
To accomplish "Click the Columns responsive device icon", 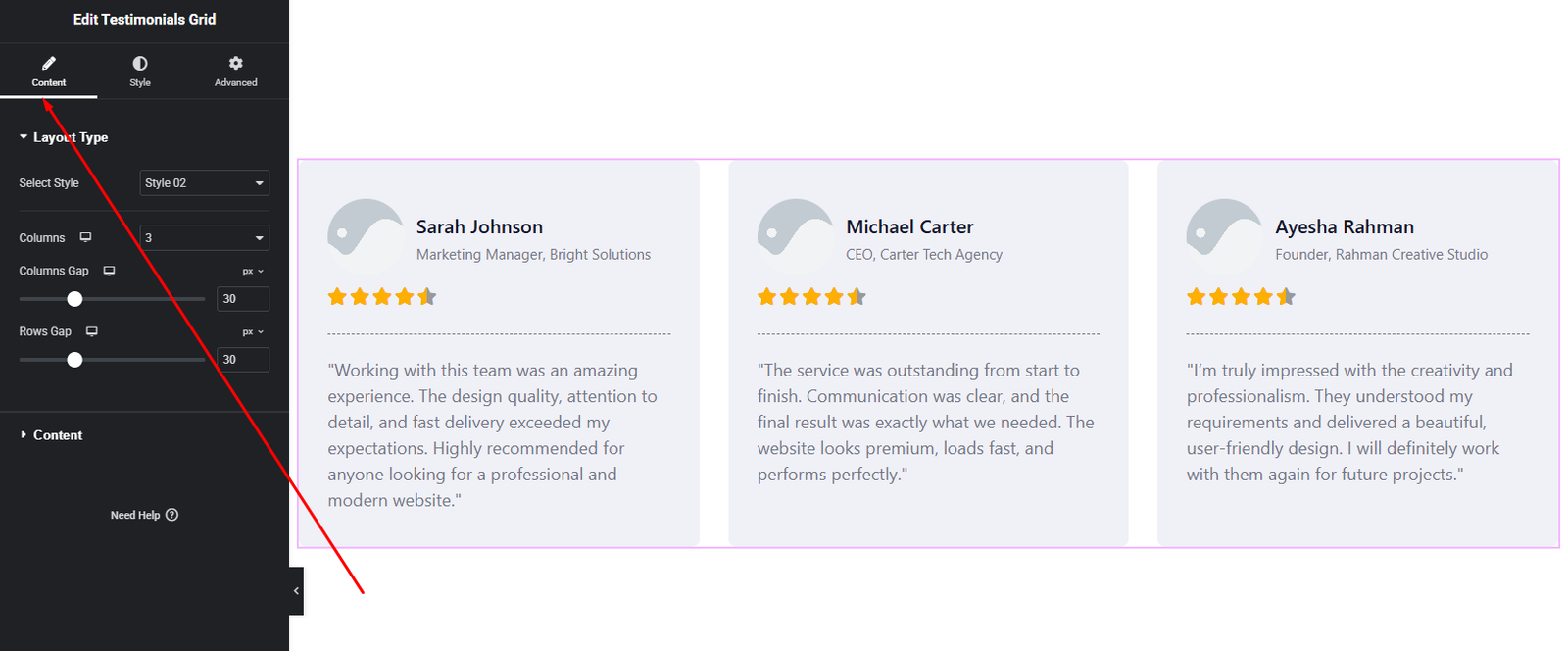I will [x=86, y=238].
